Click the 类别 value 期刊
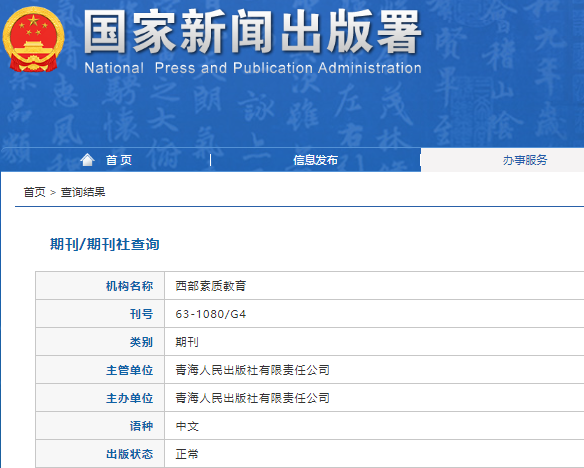The image size is (584, 468). (x=187, y=342)
